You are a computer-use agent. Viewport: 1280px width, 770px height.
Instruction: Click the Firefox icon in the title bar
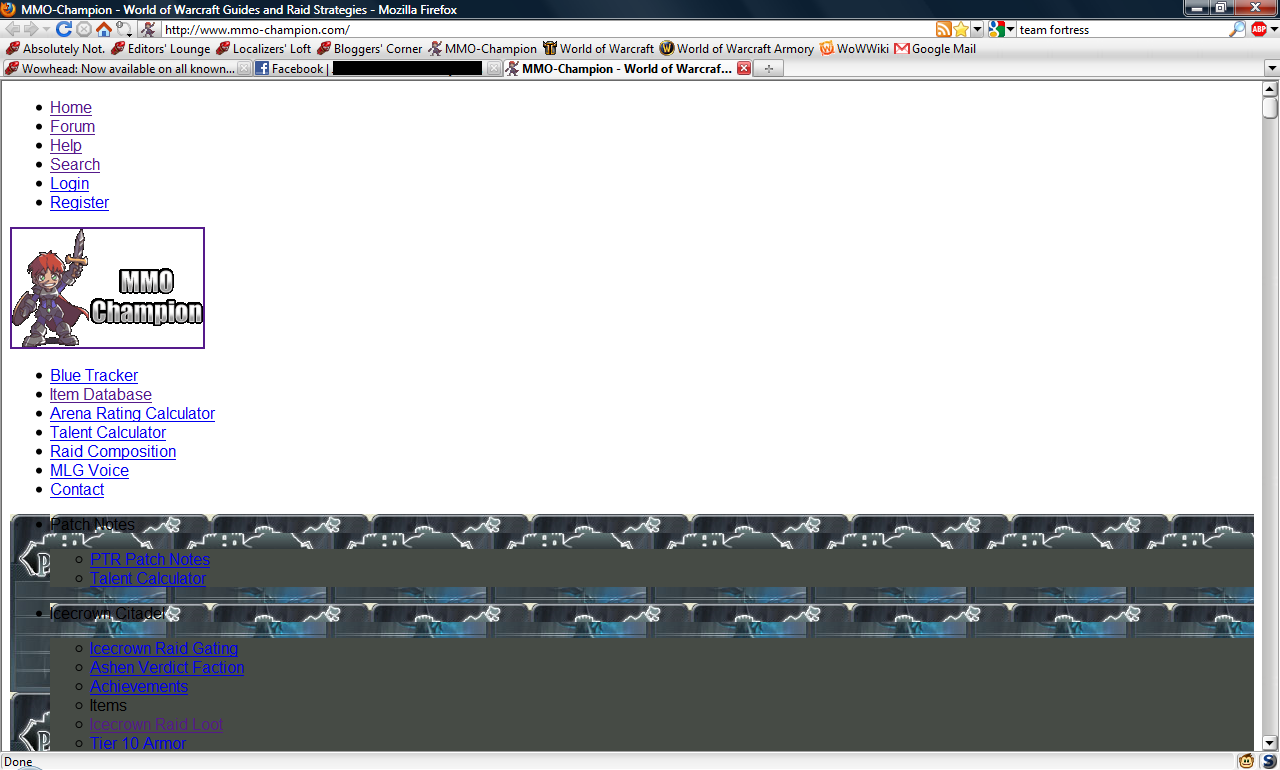click(x=9, y=9)
